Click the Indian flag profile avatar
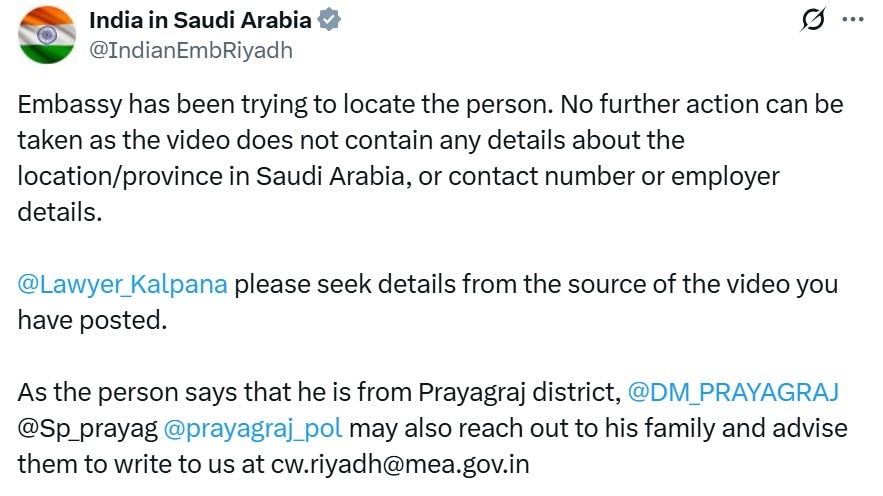883x496 pixels. point(47,34)
